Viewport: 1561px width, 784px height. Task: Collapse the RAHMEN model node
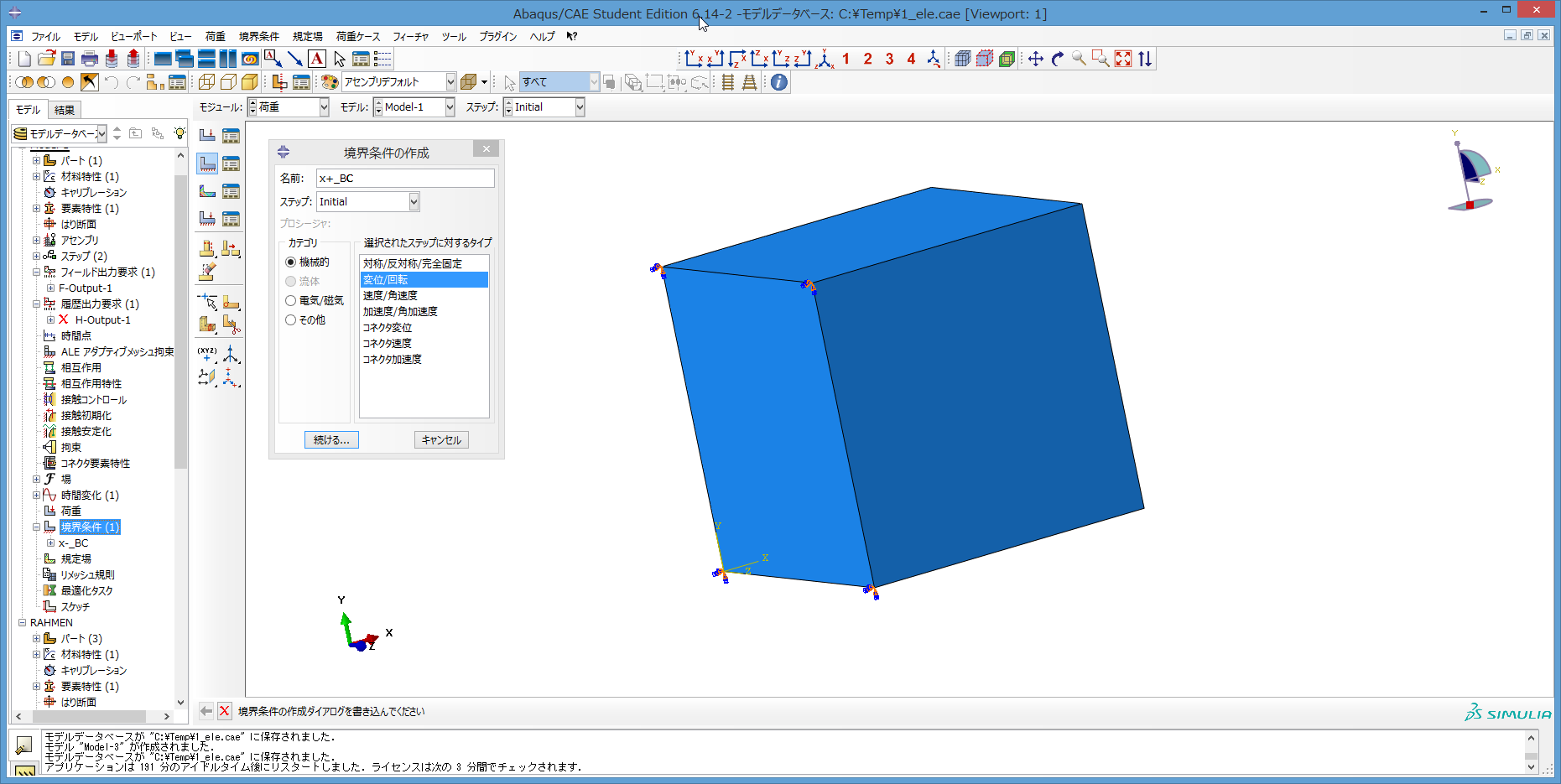click(23, 623)
